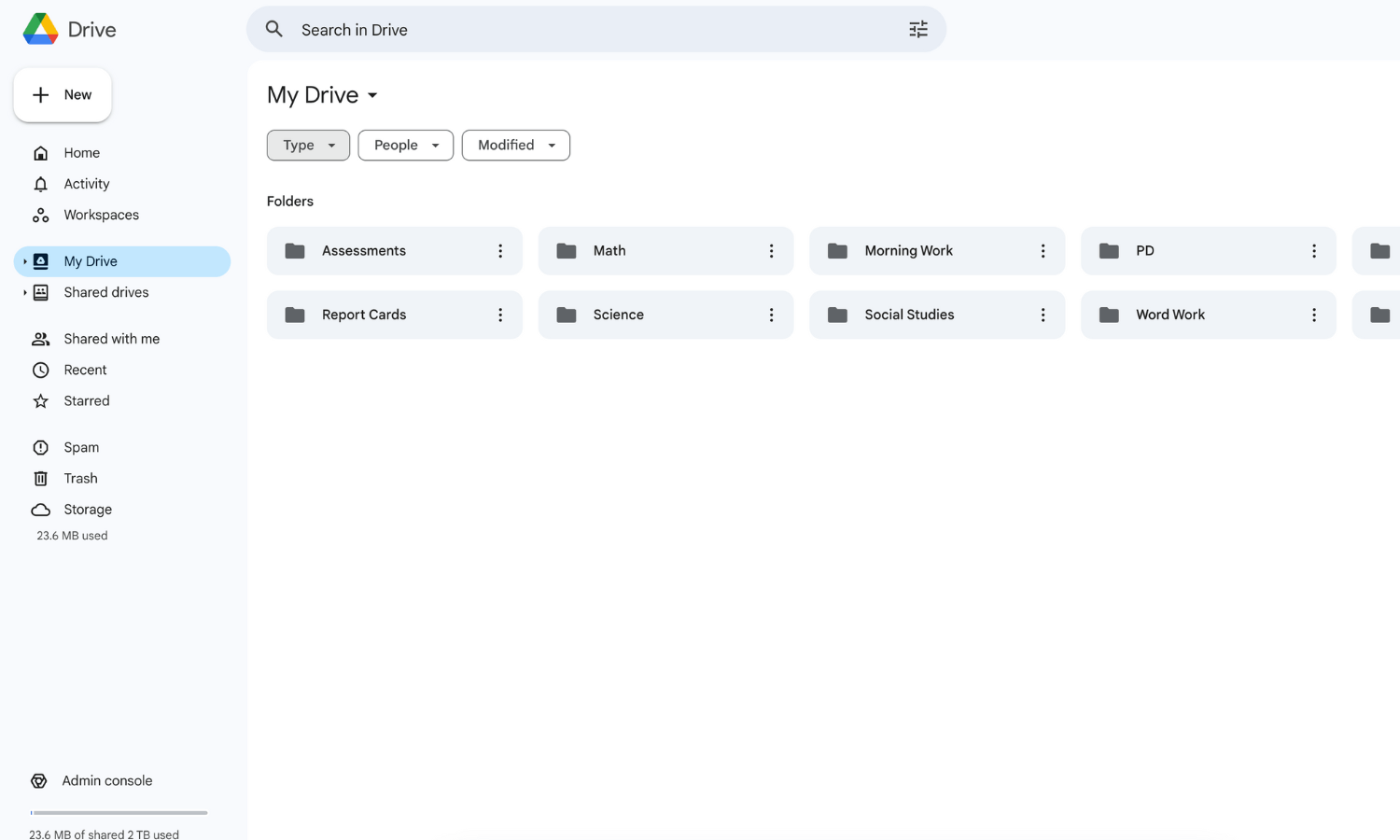Click the New button
Screen dimensions: 1400x840
coord(63,94)
